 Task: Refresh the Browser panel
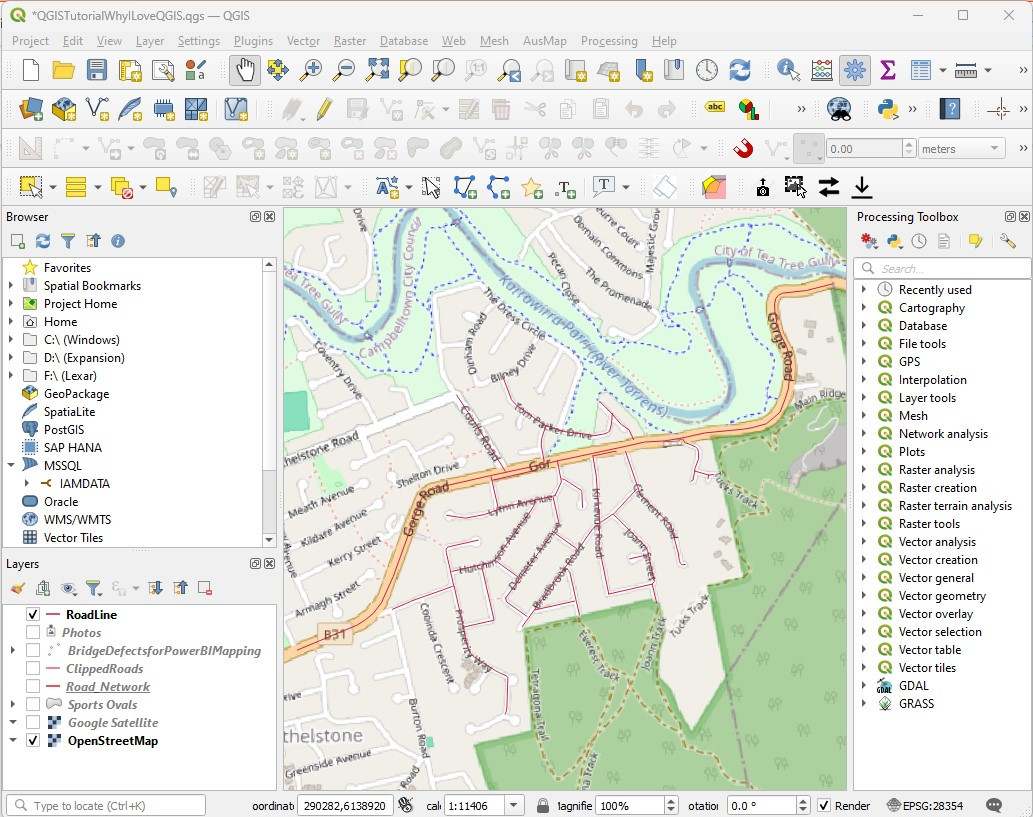coord(40,241)
